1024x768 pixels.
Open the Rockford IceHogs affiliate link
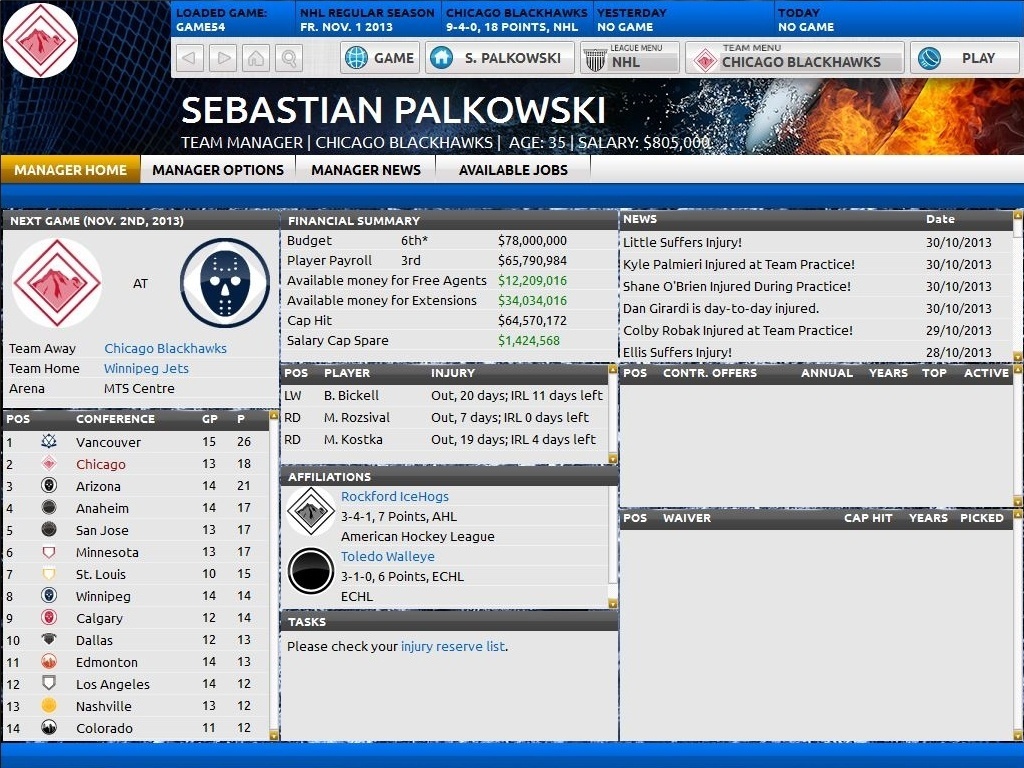(394, 496)
